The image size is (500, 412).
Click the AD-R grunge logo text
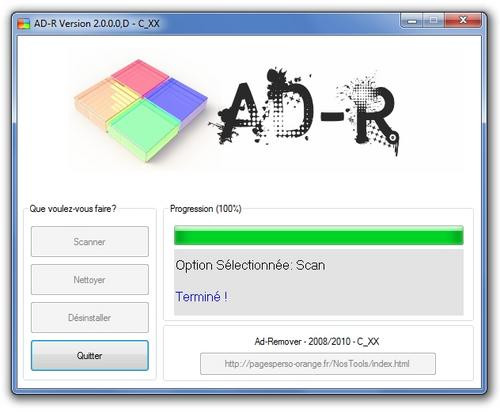pos(303,112)
